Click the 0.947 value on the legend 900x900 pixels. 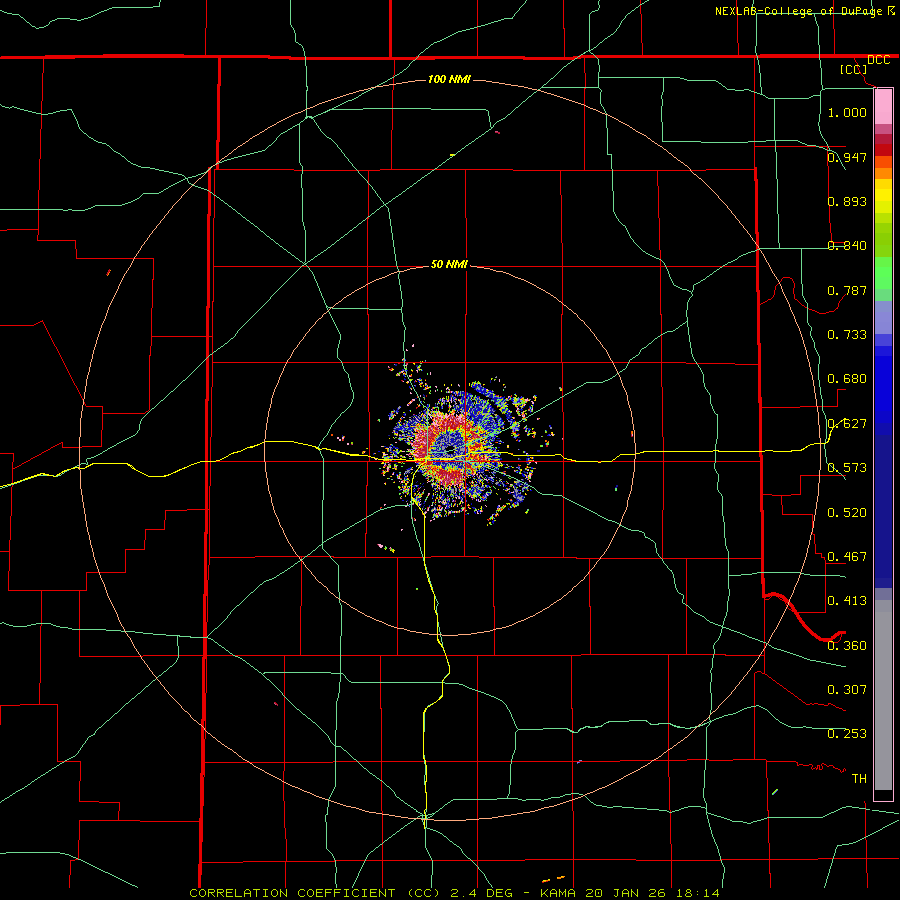847,157
